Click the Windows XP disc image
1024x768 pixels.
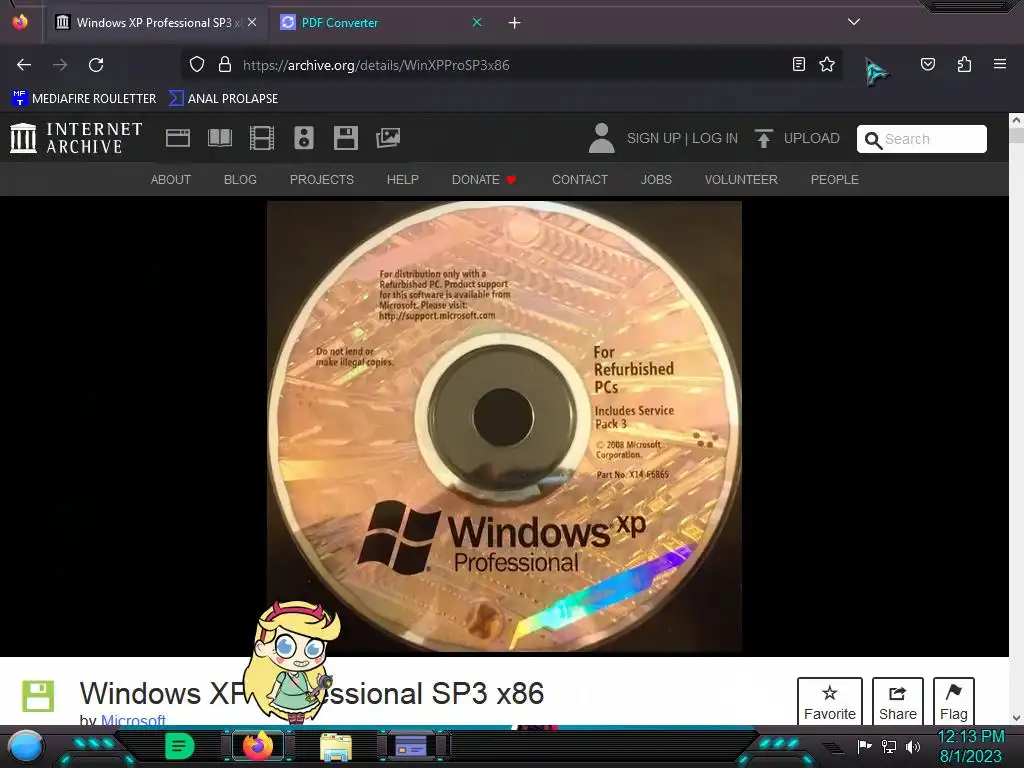(x=504, y=426)
